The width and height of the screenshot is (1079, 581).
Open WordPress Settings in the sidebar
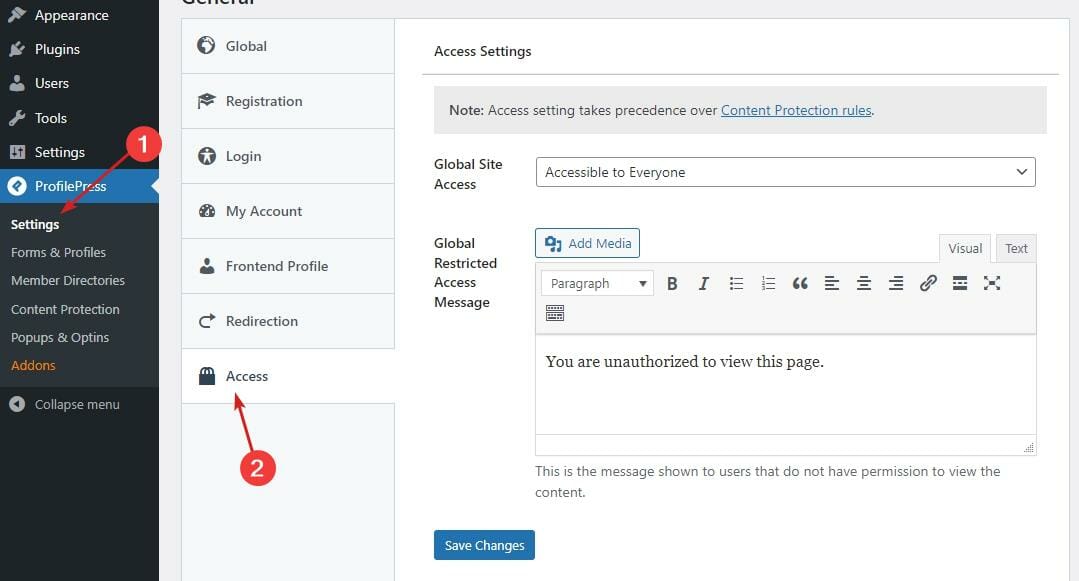pyautogui.click(x=79, y=152)
